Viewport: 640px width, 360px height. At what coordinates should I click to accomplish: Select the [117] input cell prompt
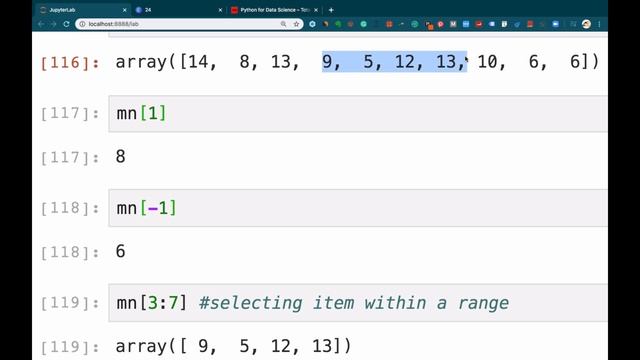pos(70,113)
